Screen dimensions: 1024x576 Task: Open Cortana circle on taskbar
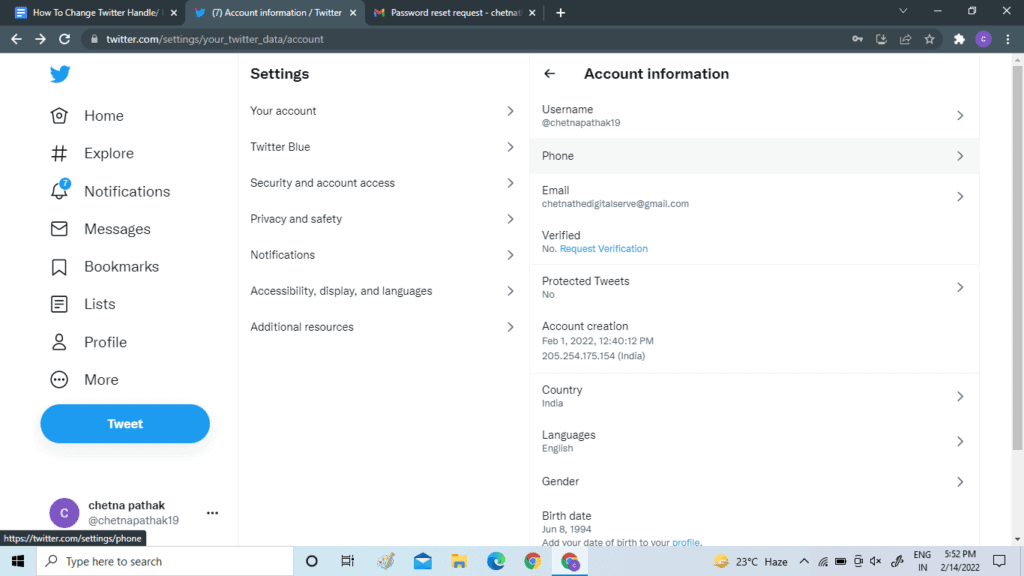[x=312, y=561]
